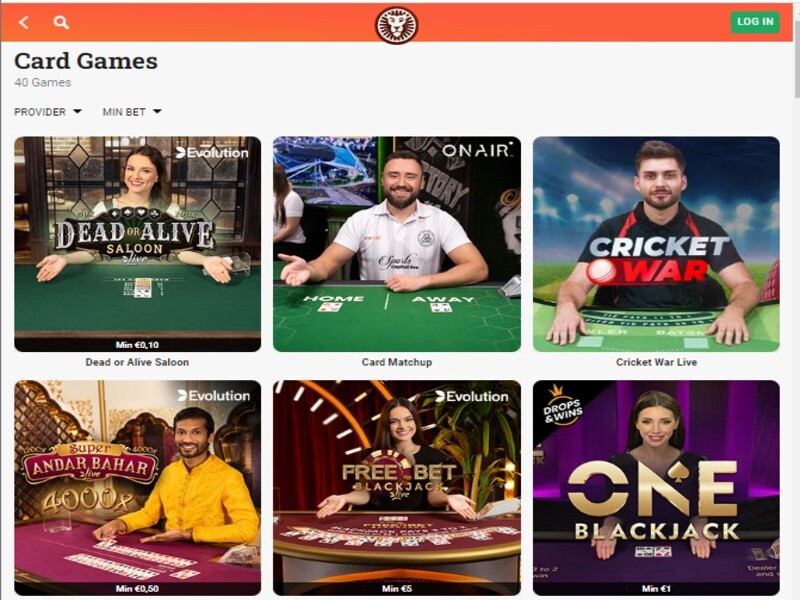Screen dimensions: 800x600
Task: Click the Evolution logo on Super Andar Bahar
Action: click(x=214, y=395)
